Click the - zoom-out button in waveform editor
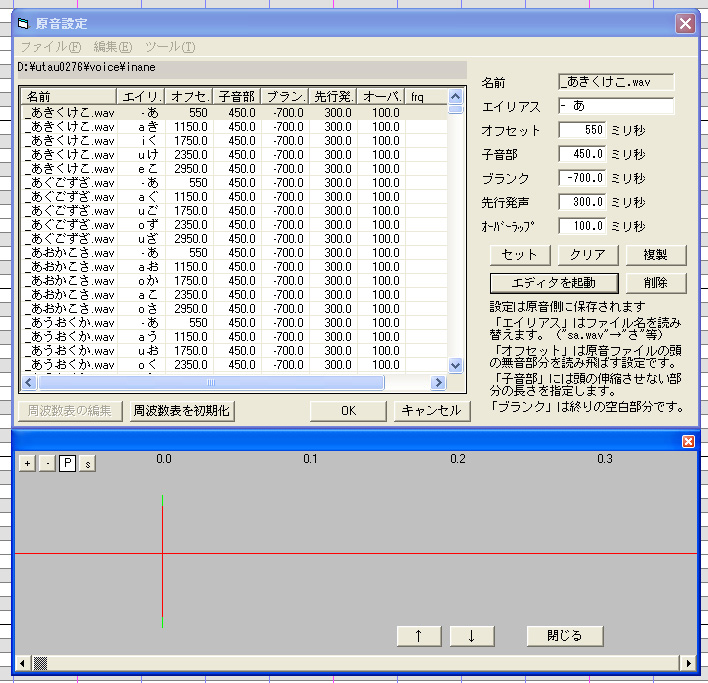This screenshot has width=708, height=683. point(47,464)
